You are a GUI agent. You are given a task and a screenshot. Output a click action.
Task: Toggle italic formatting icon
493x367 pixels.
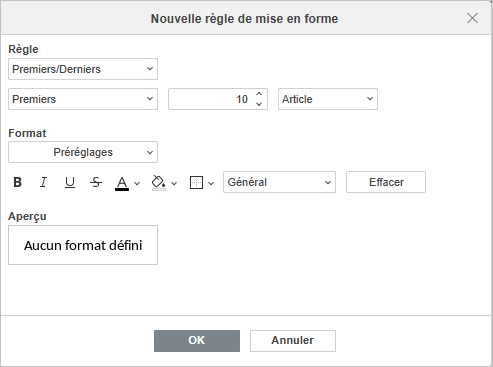point(43,182)
